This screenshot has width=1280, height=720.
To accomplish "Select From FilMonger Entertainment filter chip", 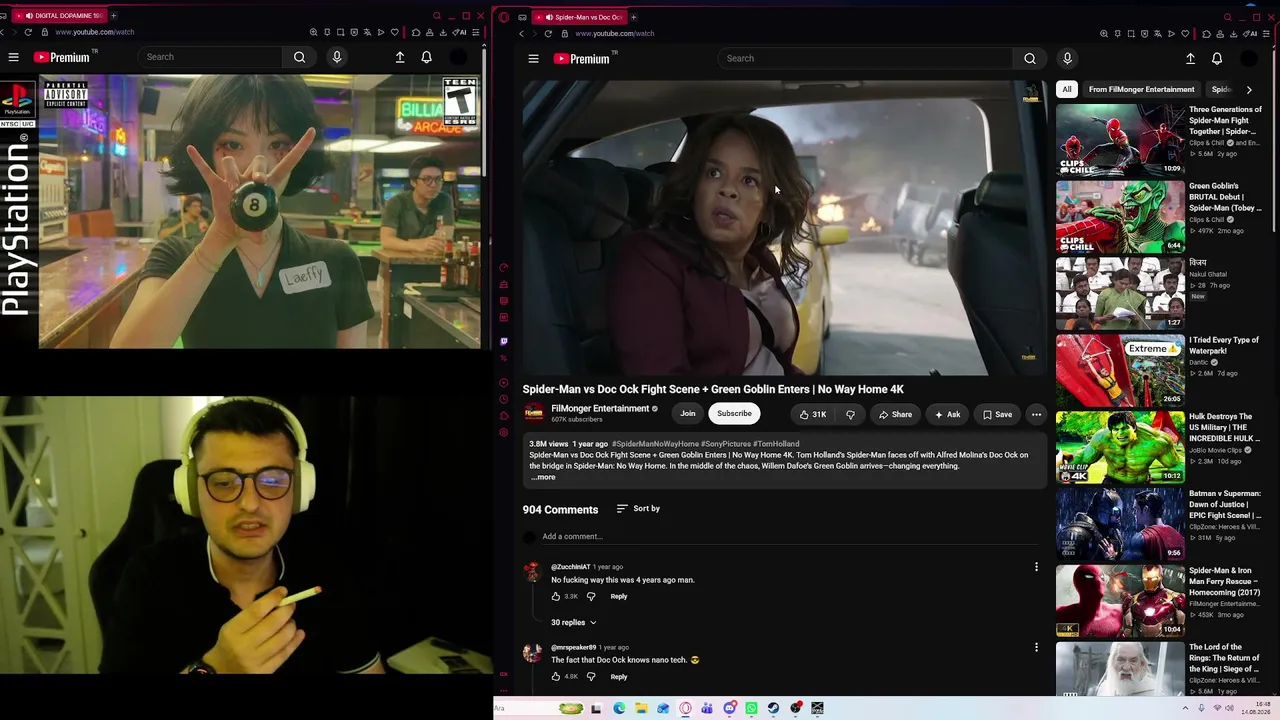I will coord(1141,90).
